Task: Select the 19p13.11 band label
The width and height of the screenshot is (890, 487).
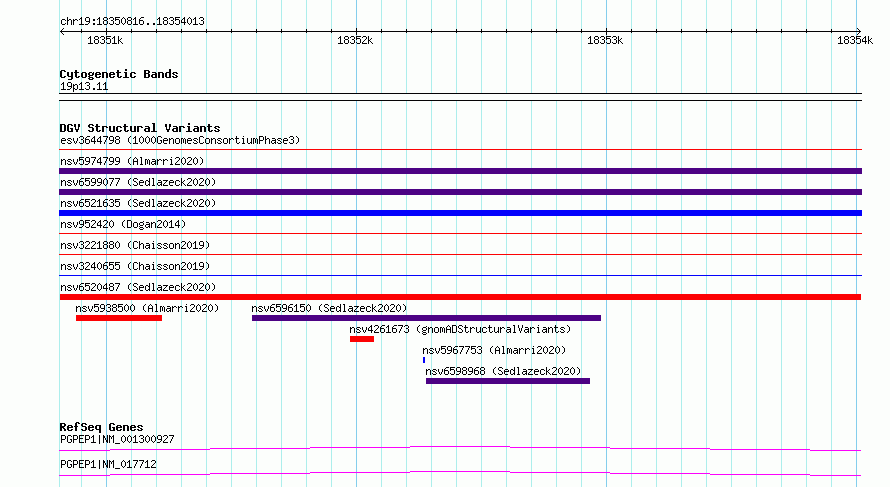Action: pyautogui.click(x=84, y=86)
